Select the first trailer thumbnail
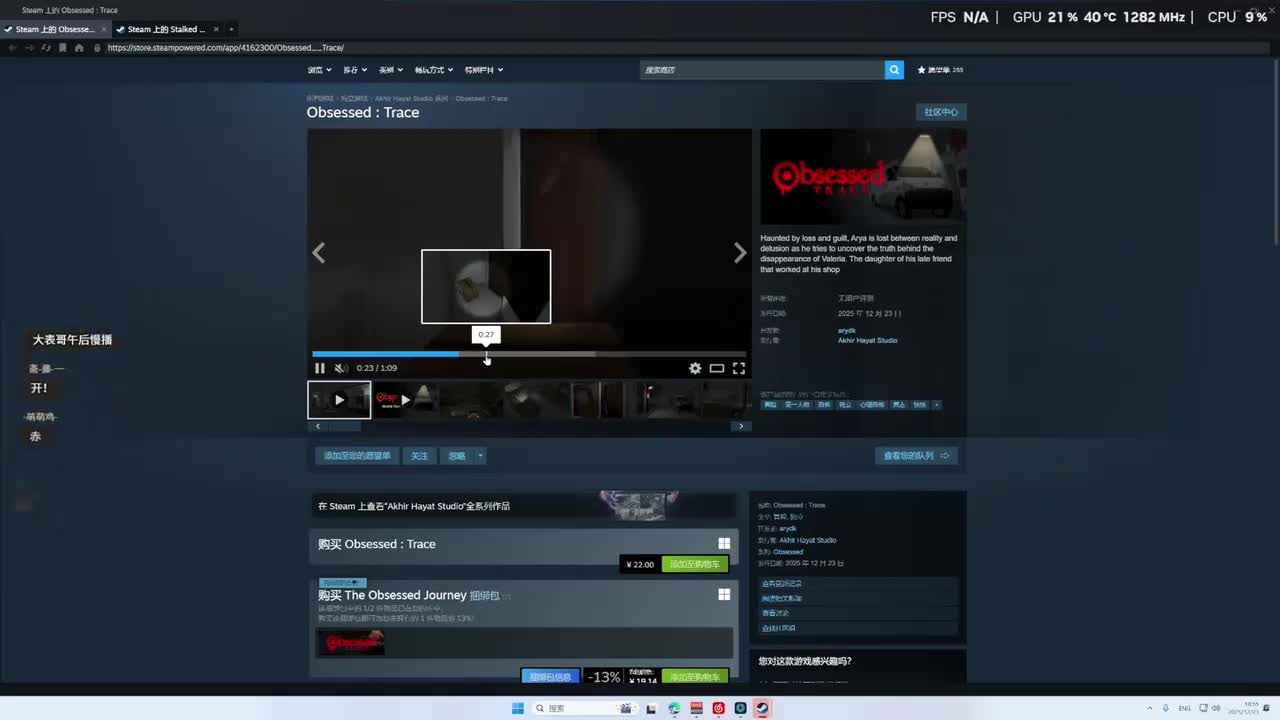 pos(339,400)
